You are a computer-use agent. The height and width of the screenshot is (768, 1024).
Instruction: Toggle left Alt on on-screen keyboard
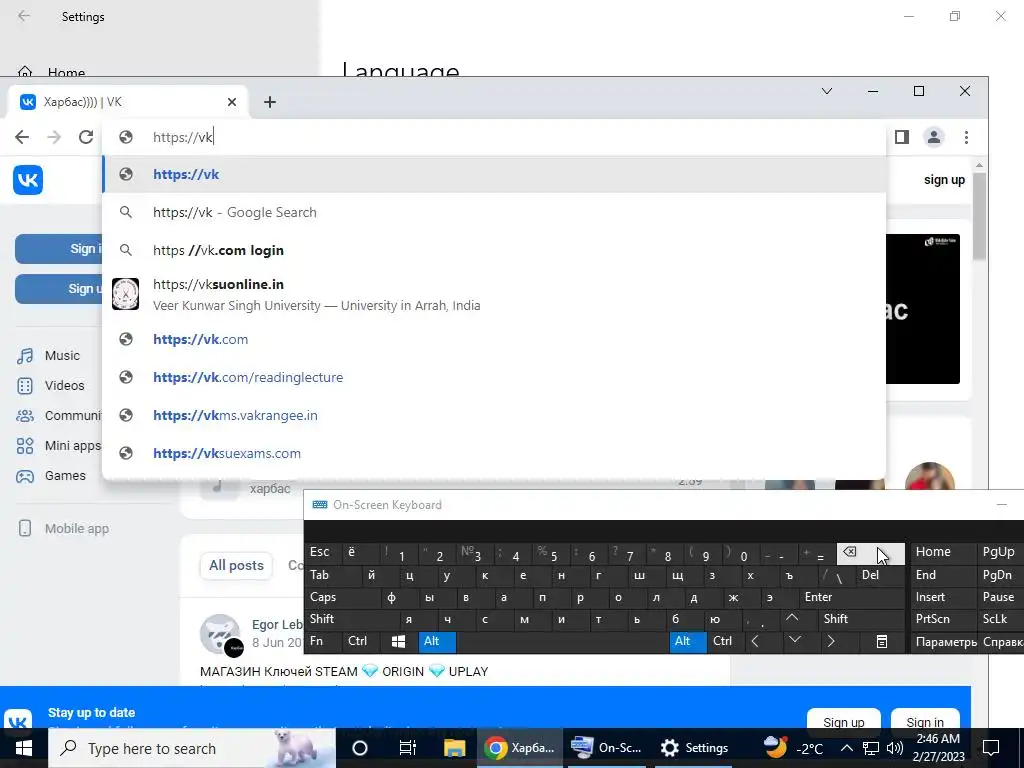click(x=437, y=641)
